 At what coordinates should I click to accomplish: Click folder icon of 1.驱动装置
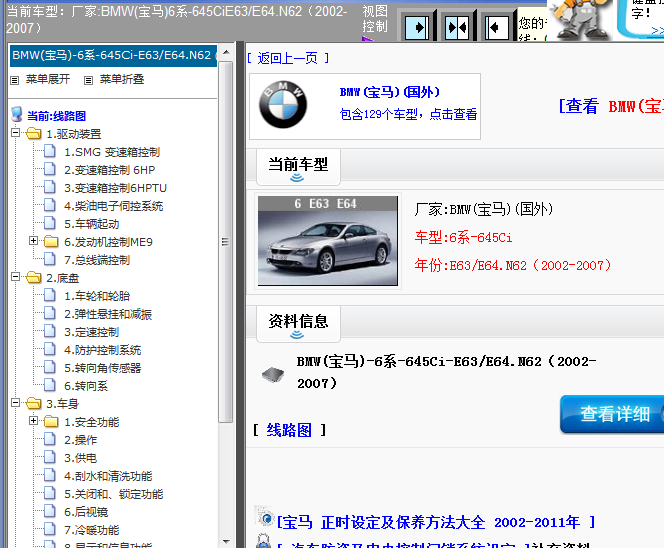(x=33, y=134)
